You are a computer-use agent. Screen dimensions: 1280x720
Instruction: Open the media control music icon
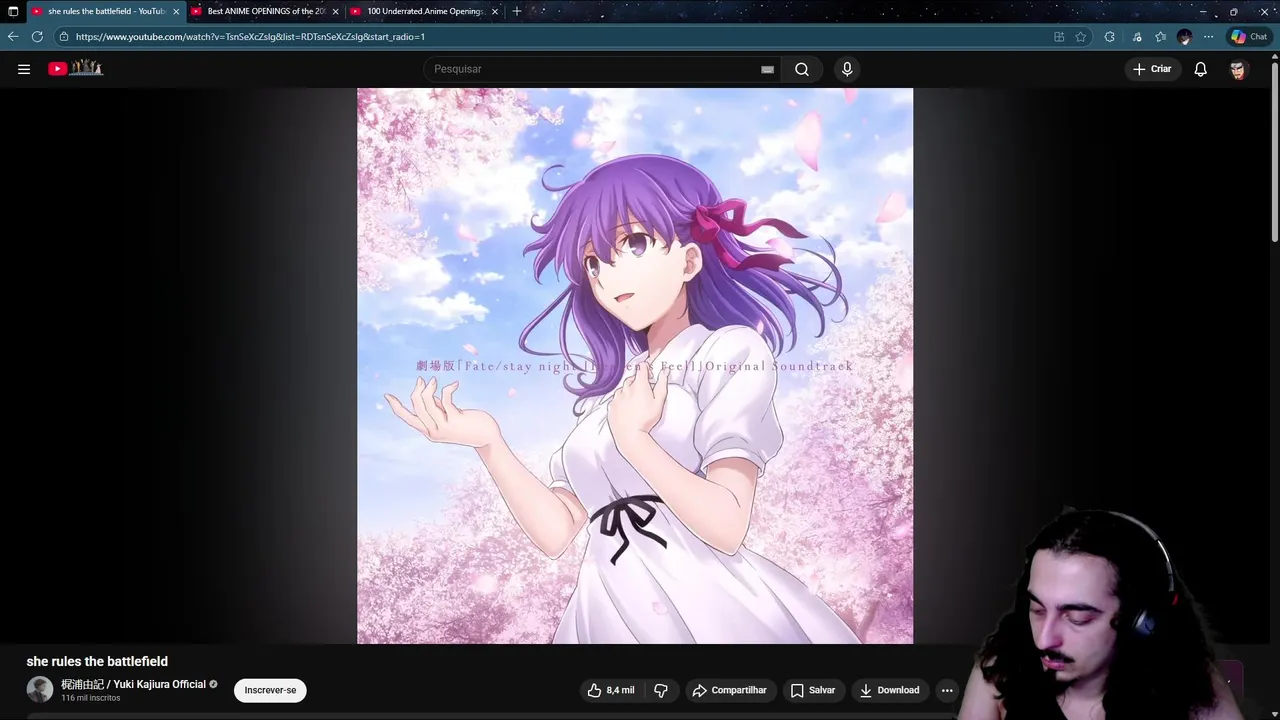coord(1137,37)
